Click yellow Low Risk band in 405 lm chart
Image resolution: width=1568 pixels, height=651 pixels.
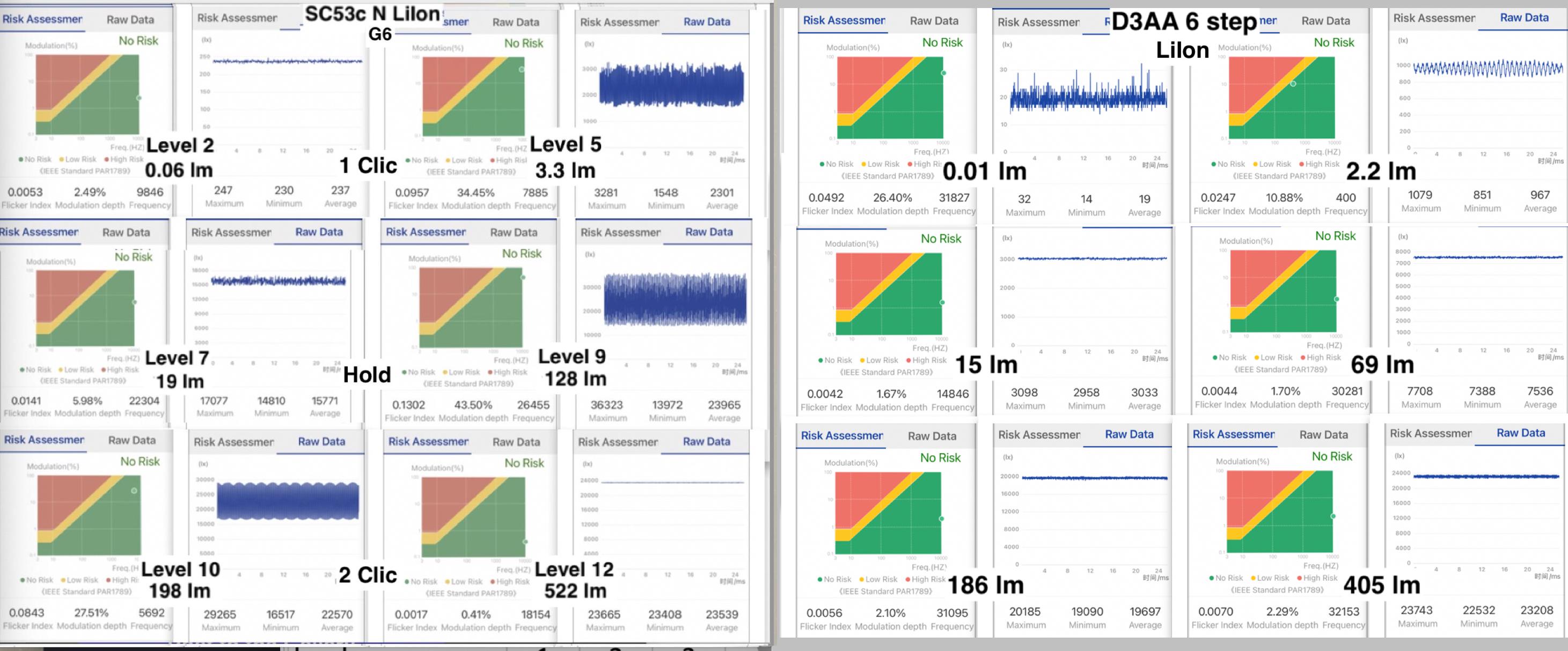[x=1236, y=534]
